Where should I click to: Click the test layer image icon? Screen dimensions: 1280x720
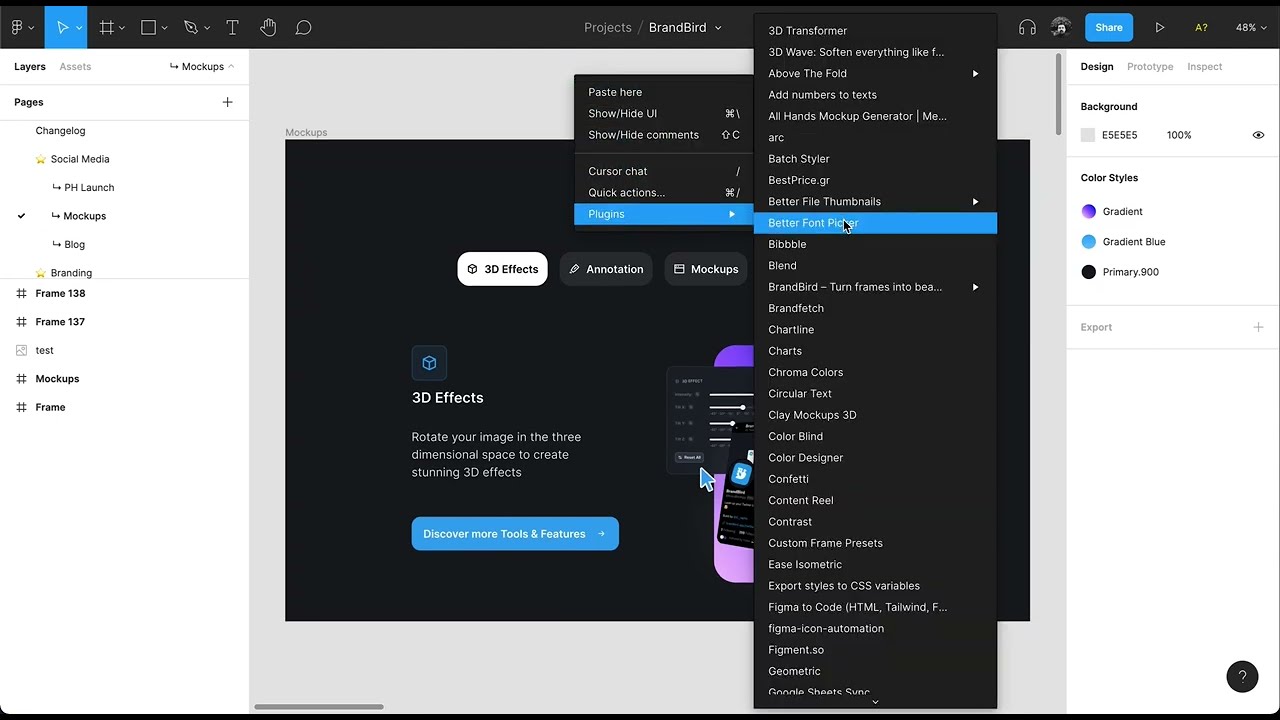click(x=22, y=350)
